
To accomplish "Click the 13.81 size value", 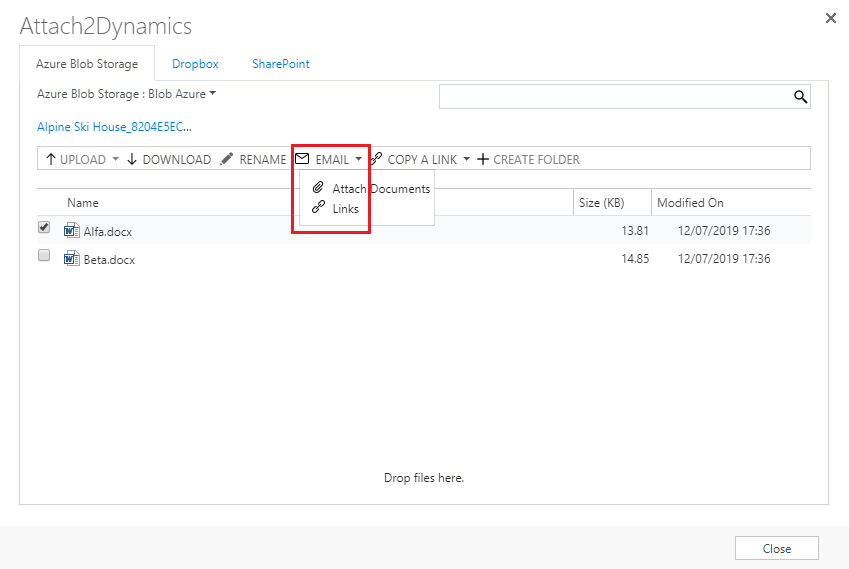I will [635, 231].
